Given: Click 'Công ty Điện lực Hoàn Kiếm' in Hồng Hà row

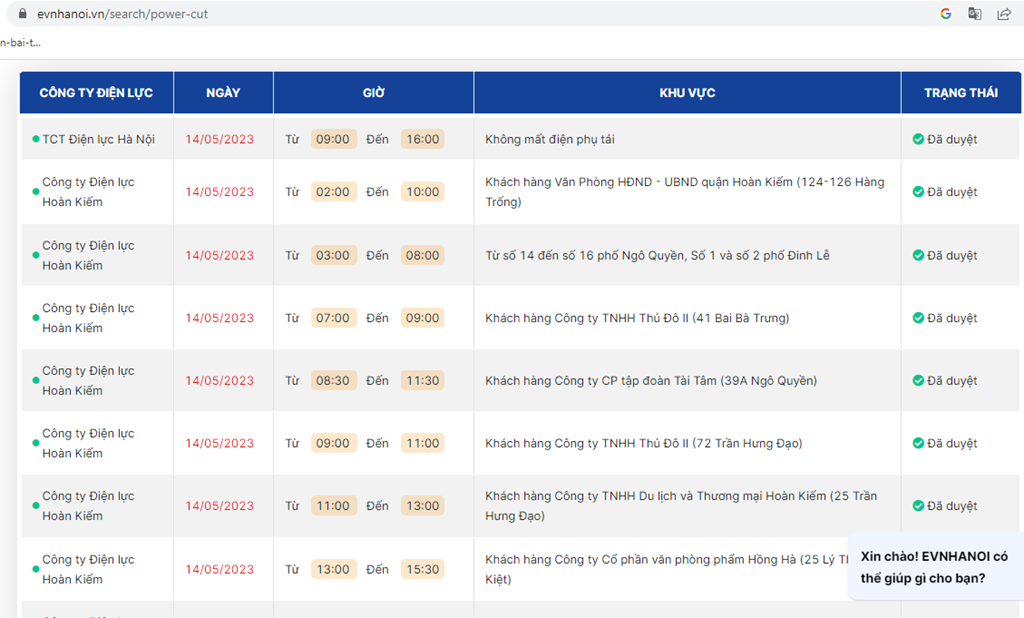Looking at the screenshot, I should pyautogui.click(x=88, y=570).
